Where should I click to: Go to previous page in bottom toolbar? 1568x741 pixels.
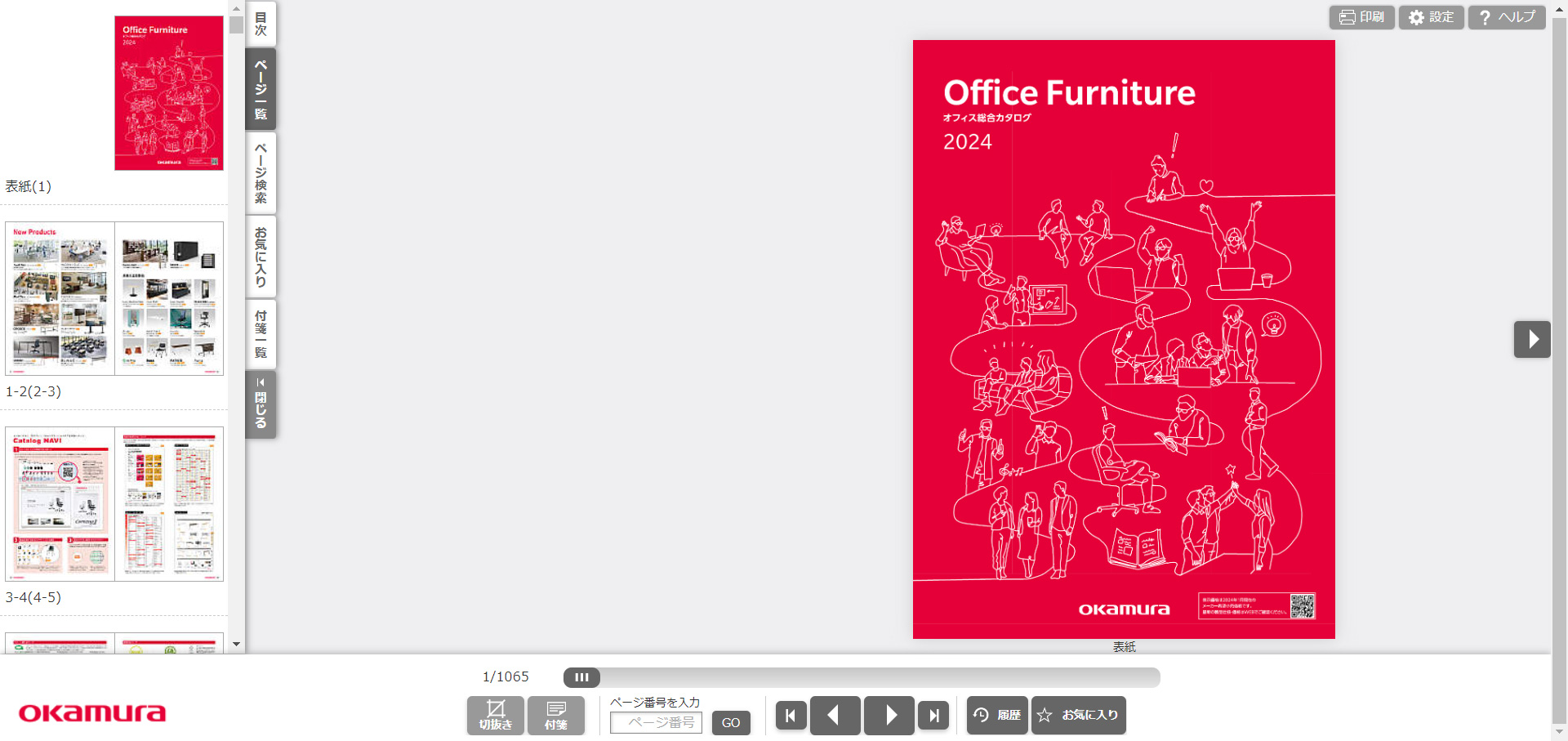(x=835, y=716)
